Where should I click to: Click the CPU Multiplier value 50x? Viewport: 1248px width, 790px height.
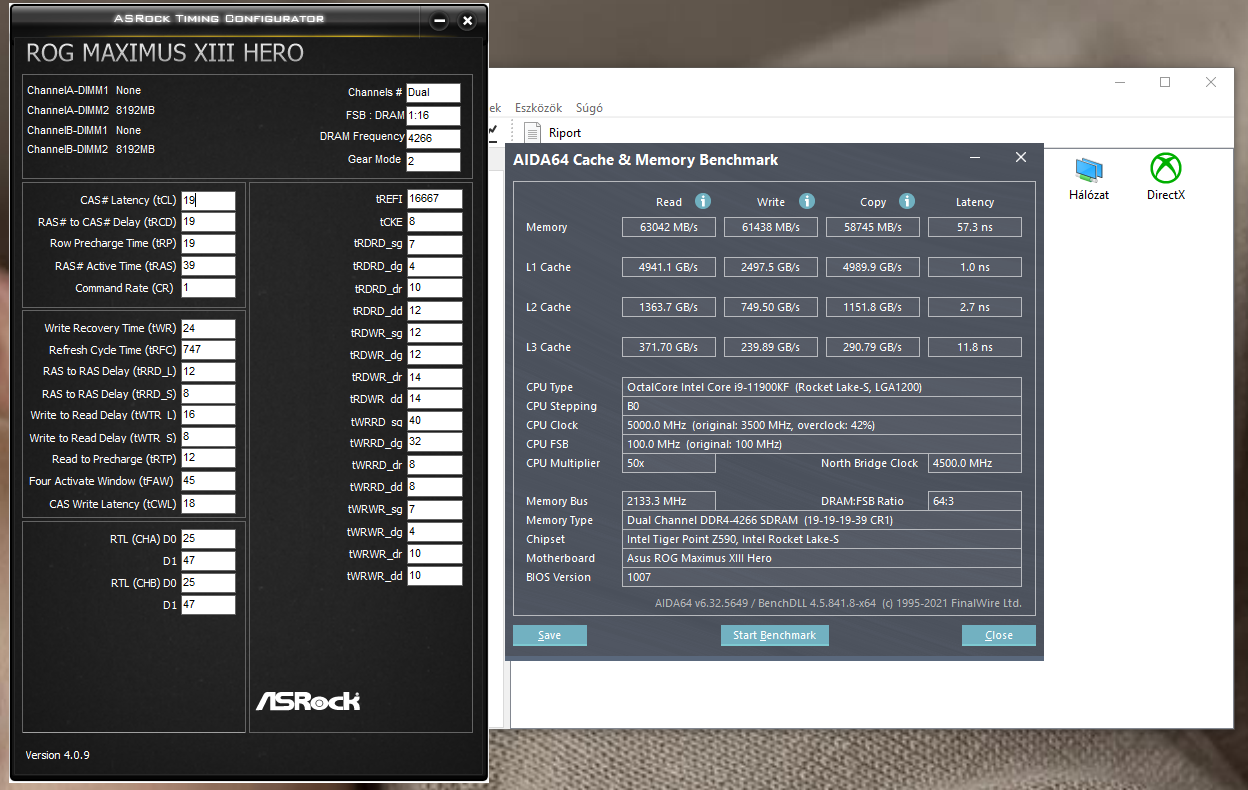669,463
